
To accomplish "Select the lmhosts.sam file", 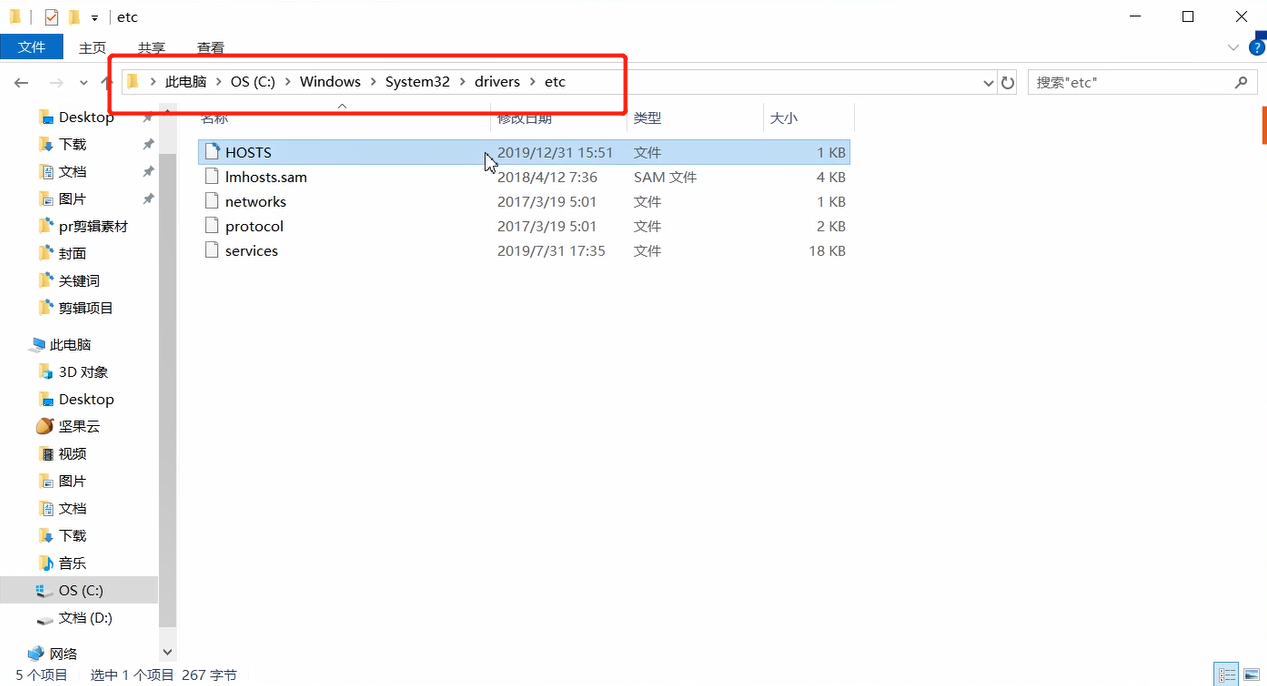I will tap(524, 177).
